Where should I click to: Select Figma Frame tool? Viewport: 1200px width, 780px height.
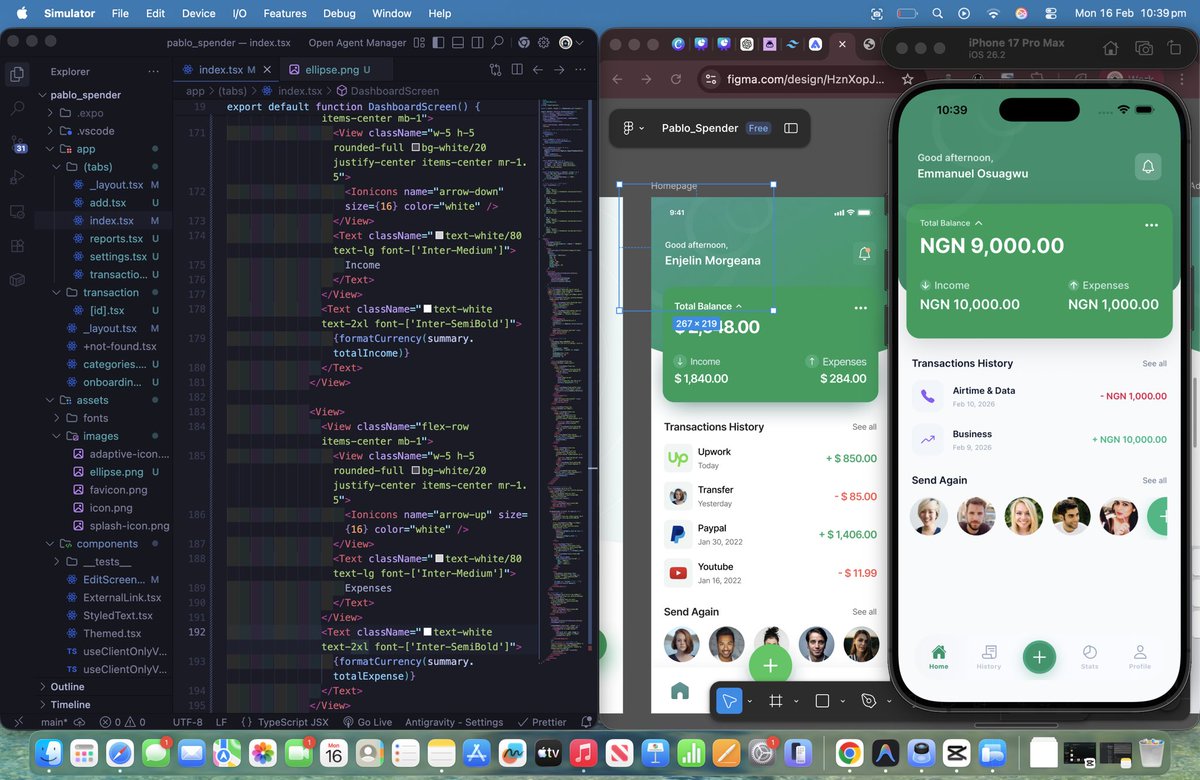tap(775, 702)
